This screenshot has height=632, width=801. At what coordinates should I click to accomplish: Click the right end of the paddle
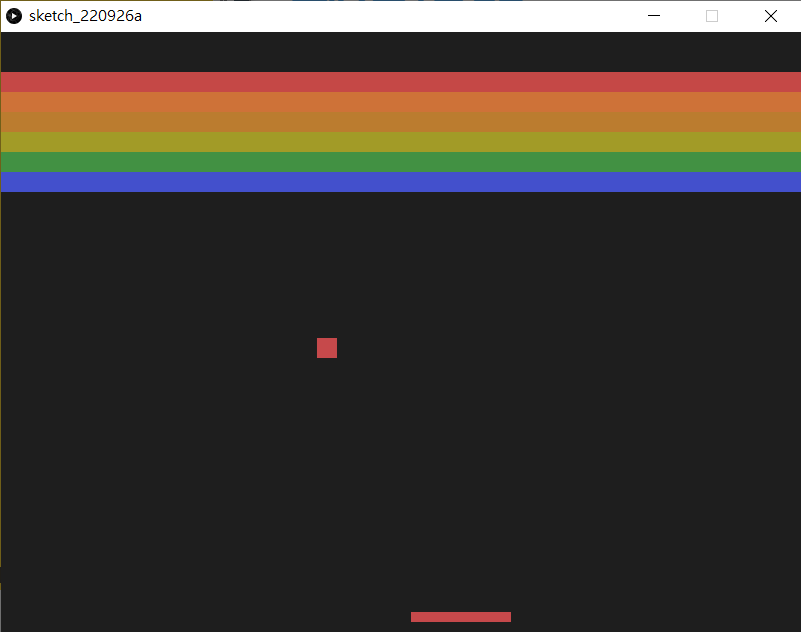point(506,617)
